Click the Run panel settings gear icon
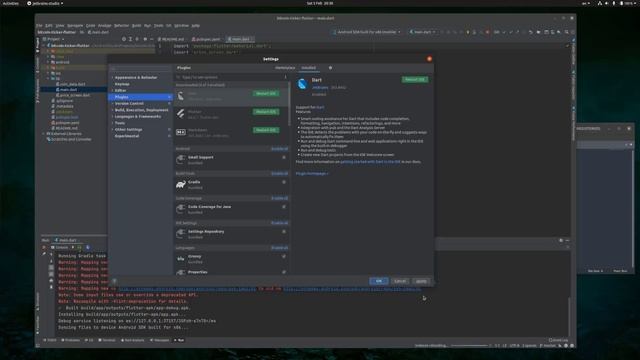 tap(561, 240)
